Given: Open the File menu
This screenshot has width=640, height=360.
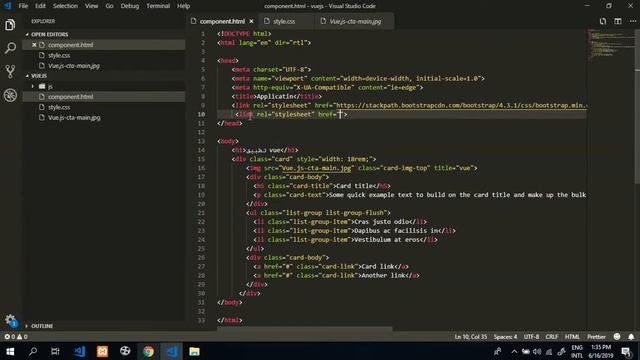Looking at the screenshot, I should click(23, 6).
